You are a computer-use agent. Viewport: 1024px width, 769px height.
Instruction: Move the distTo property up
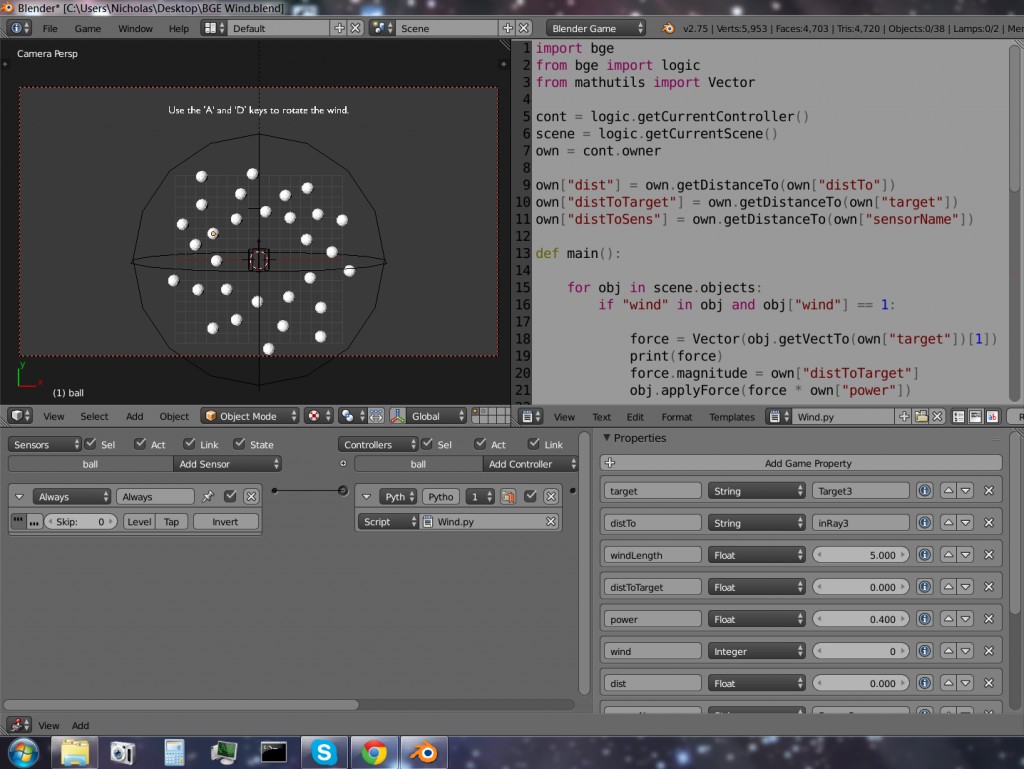tap(948, 523)
